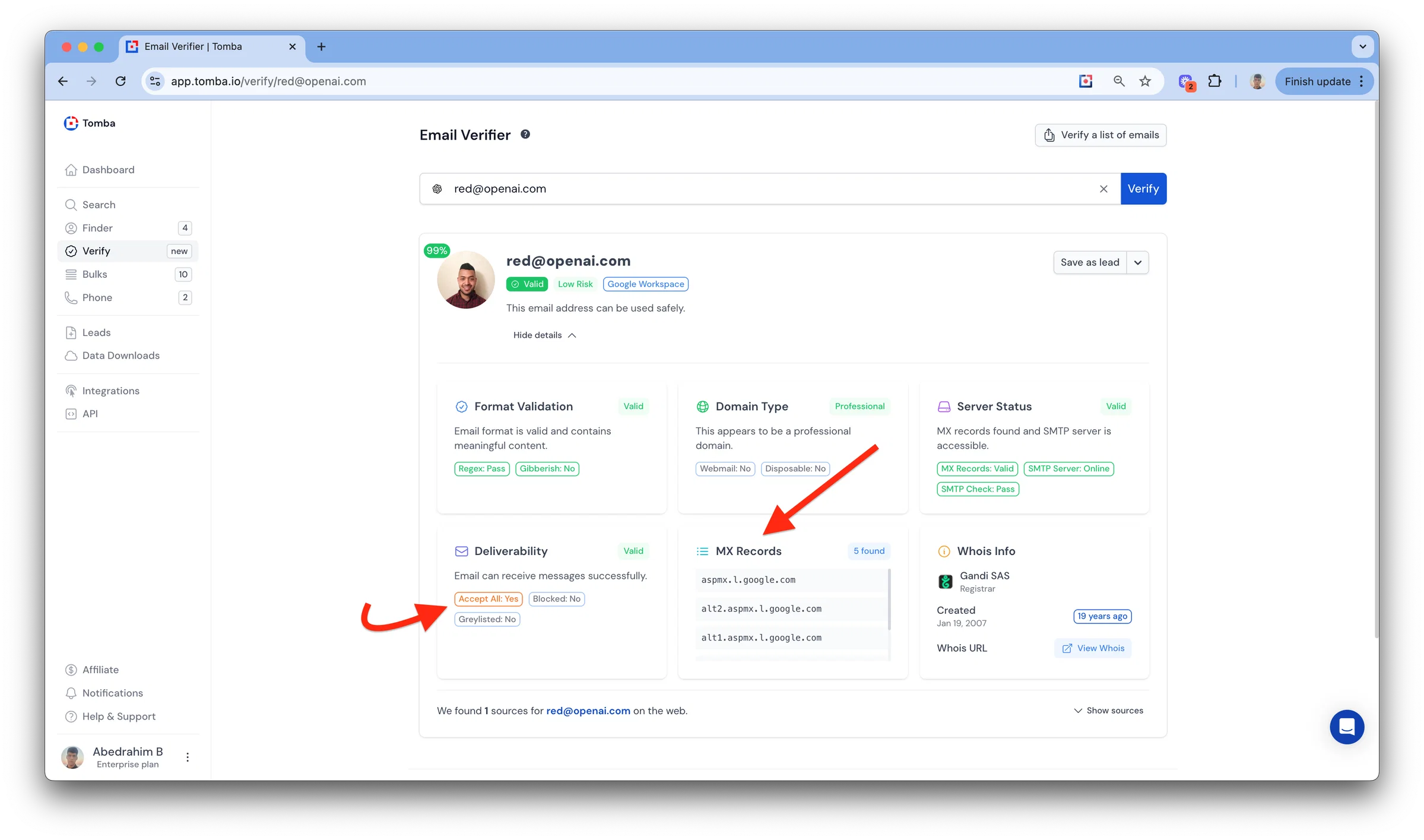Open the site information icon in address bar

(156, 81)
